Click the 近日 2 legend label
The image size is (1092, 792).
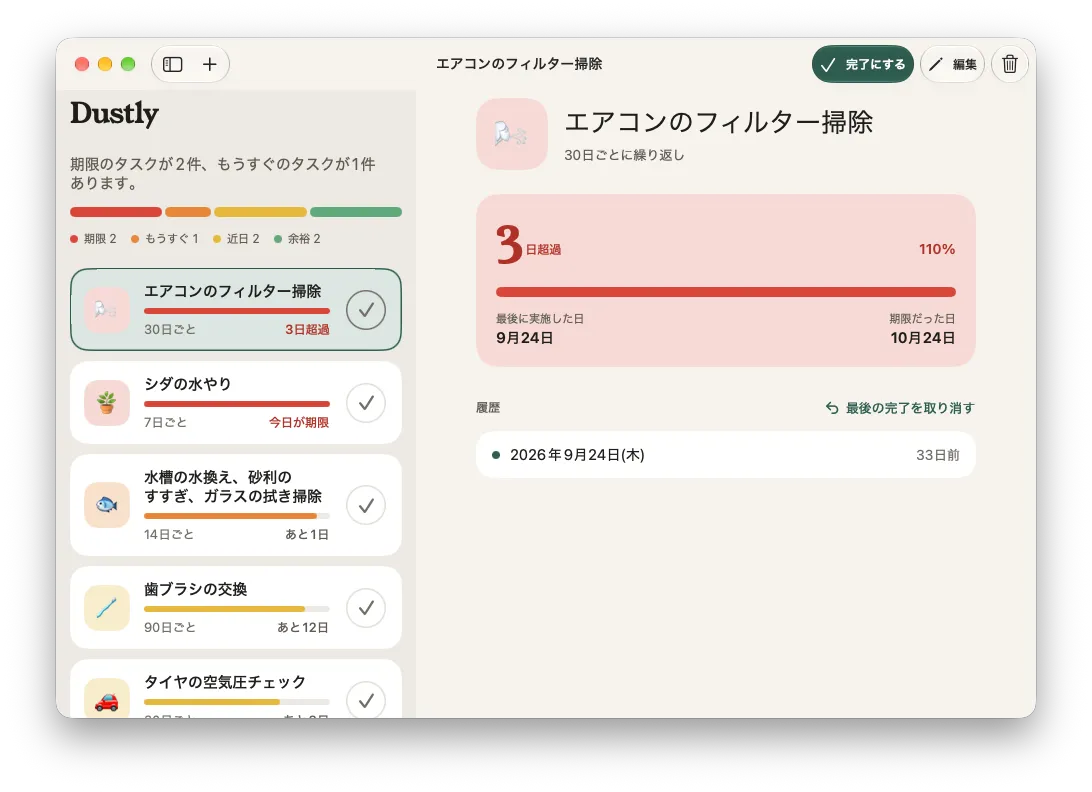(236, 239)
